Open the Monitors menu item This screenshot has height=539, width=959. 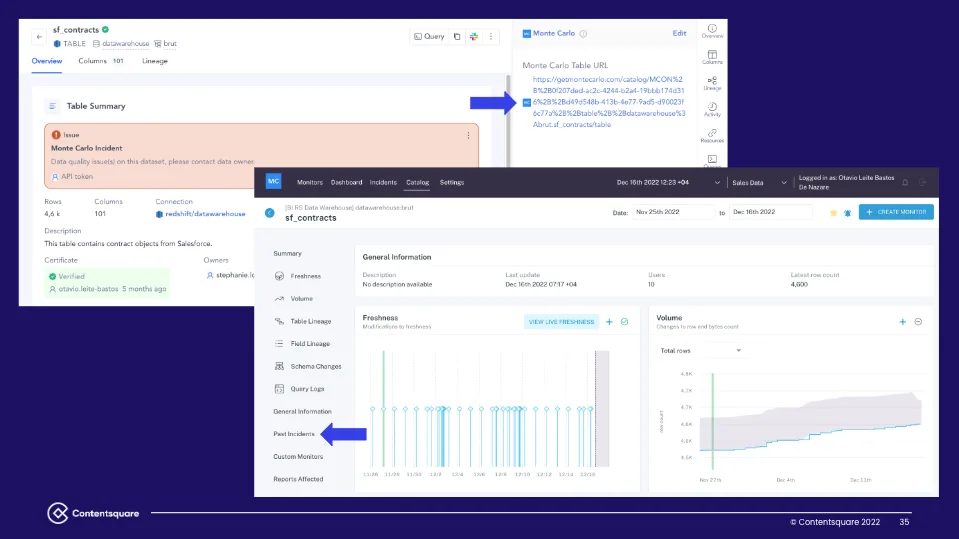click(x=309, y=183)
